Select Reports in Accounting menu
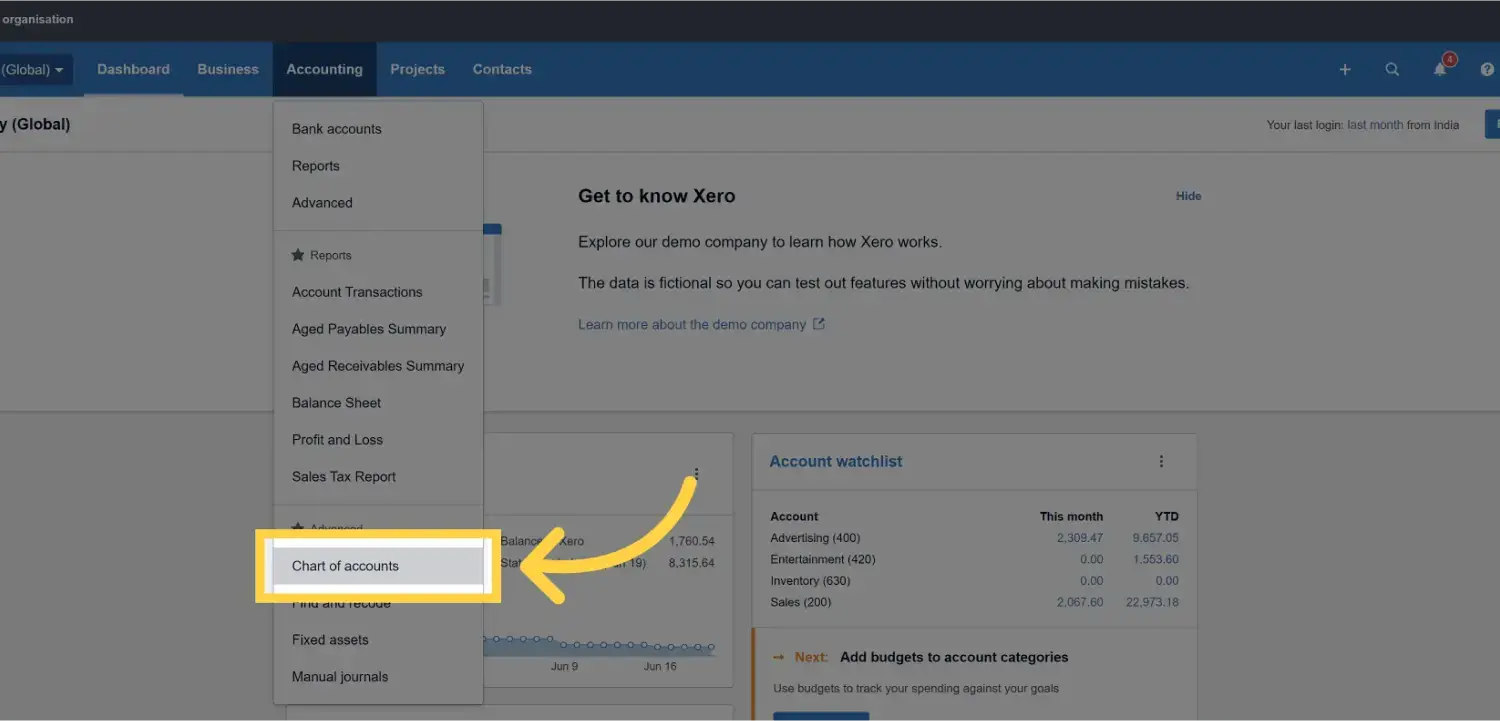The height and width of the screenshot is (721, 1500). click(378, 166)
